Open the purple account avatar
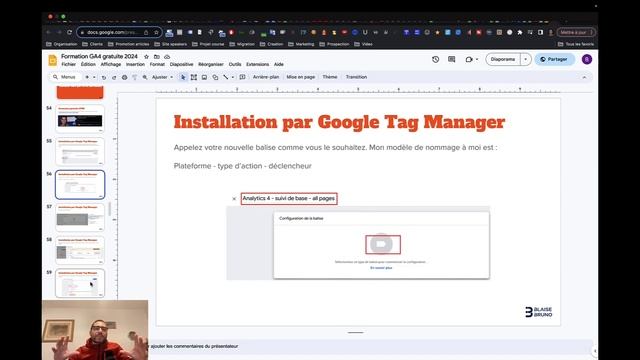Screen dimensions: 640x360 pos(587,59)
